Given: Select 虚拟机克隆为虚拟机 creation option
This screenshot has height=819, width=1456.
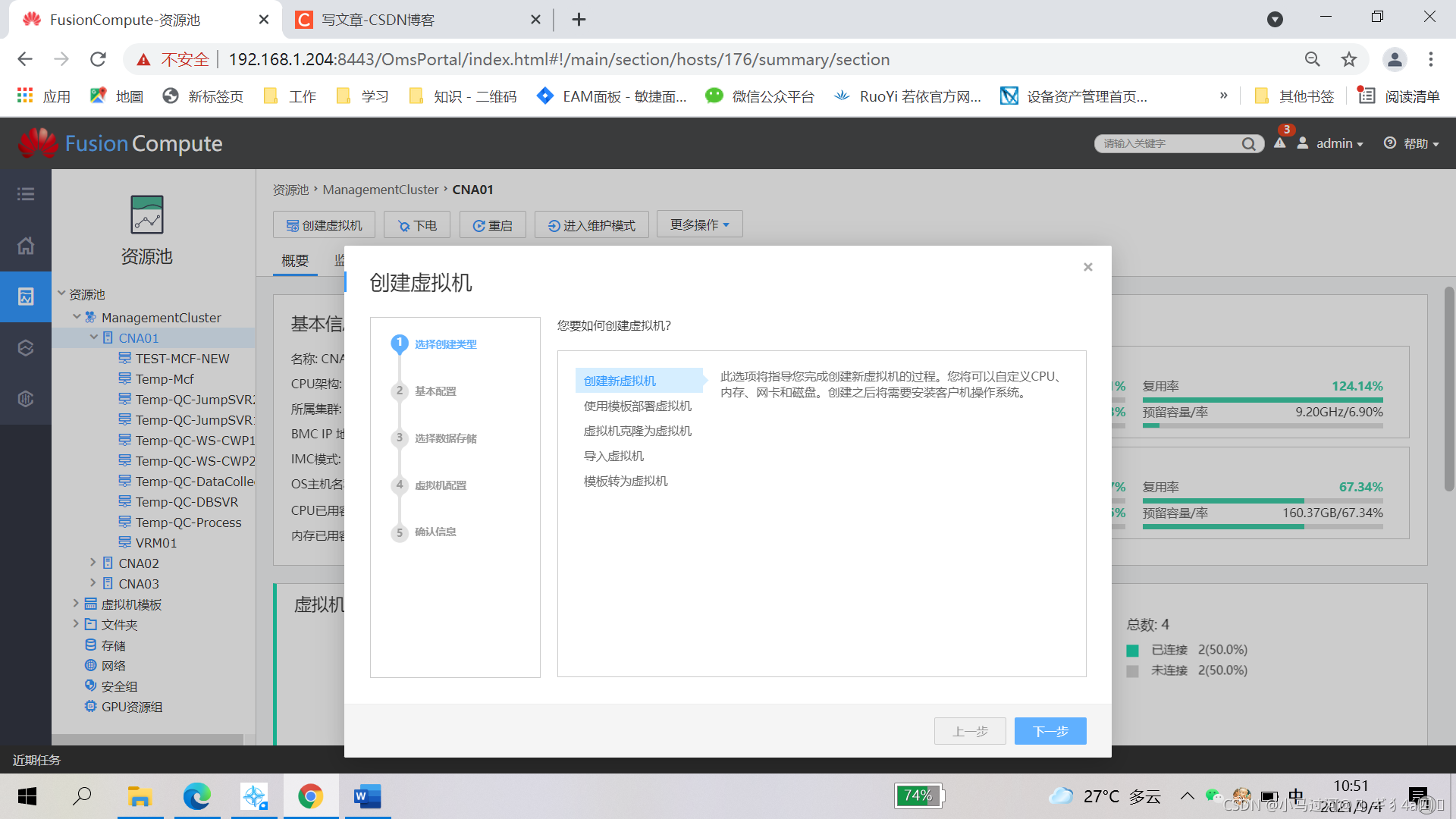Looking at the screenshot, I should 637,431.
